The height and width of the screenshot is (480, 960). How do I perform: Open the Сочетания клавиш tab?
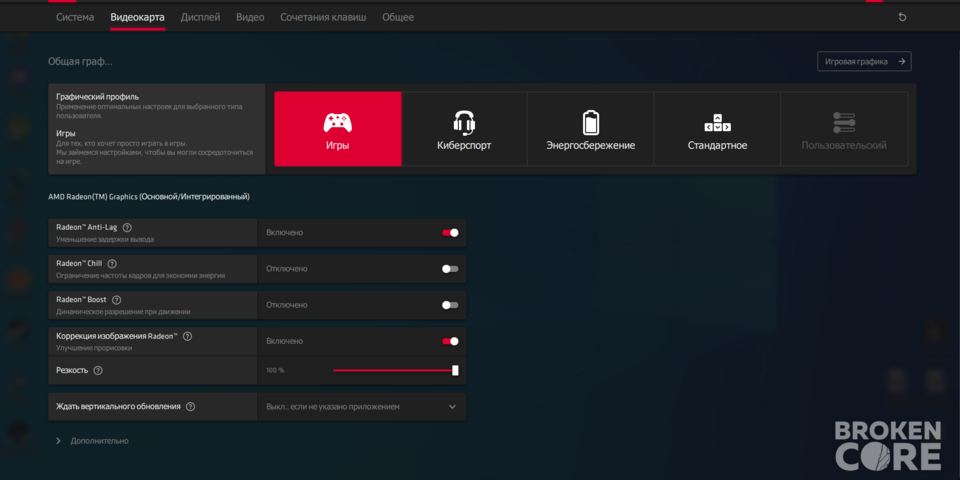point(323,17)
